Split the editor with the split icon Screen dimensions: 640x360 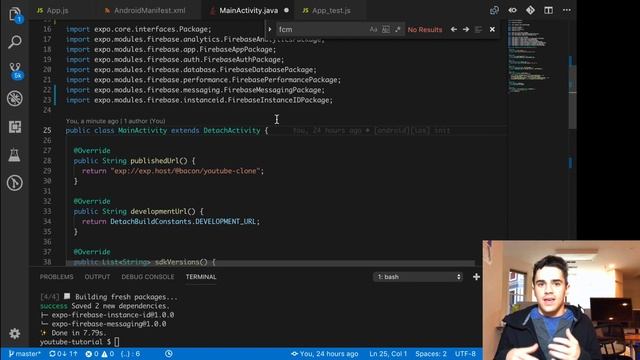(548, 10)
